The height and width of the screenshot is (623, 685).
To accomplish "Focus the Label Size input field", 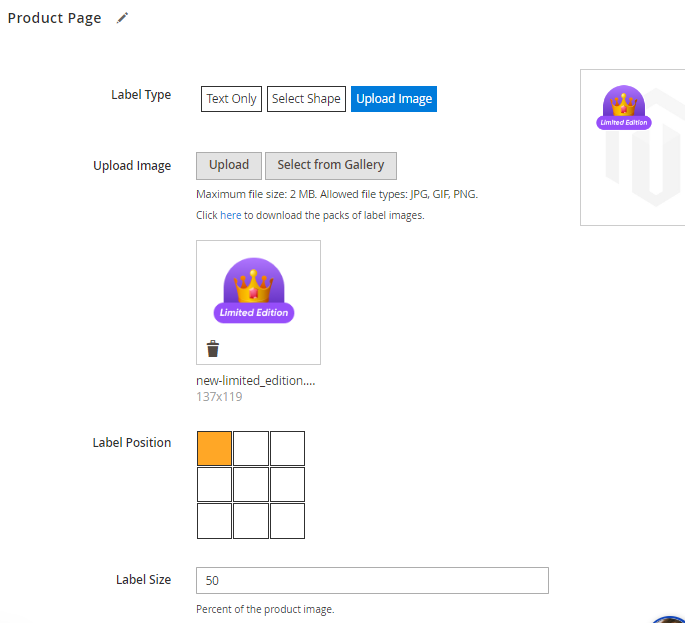I will [x=372, y=581].
